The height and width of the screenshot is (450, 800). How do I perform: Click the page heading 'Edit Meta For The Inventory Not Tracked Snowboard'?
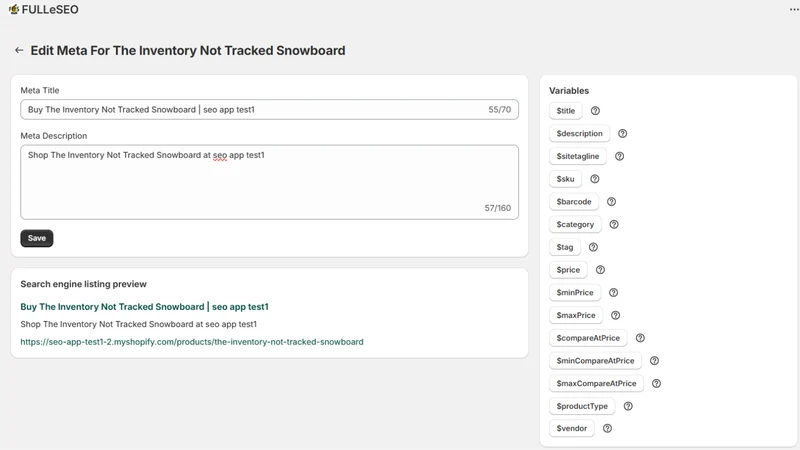click(188, 51)
